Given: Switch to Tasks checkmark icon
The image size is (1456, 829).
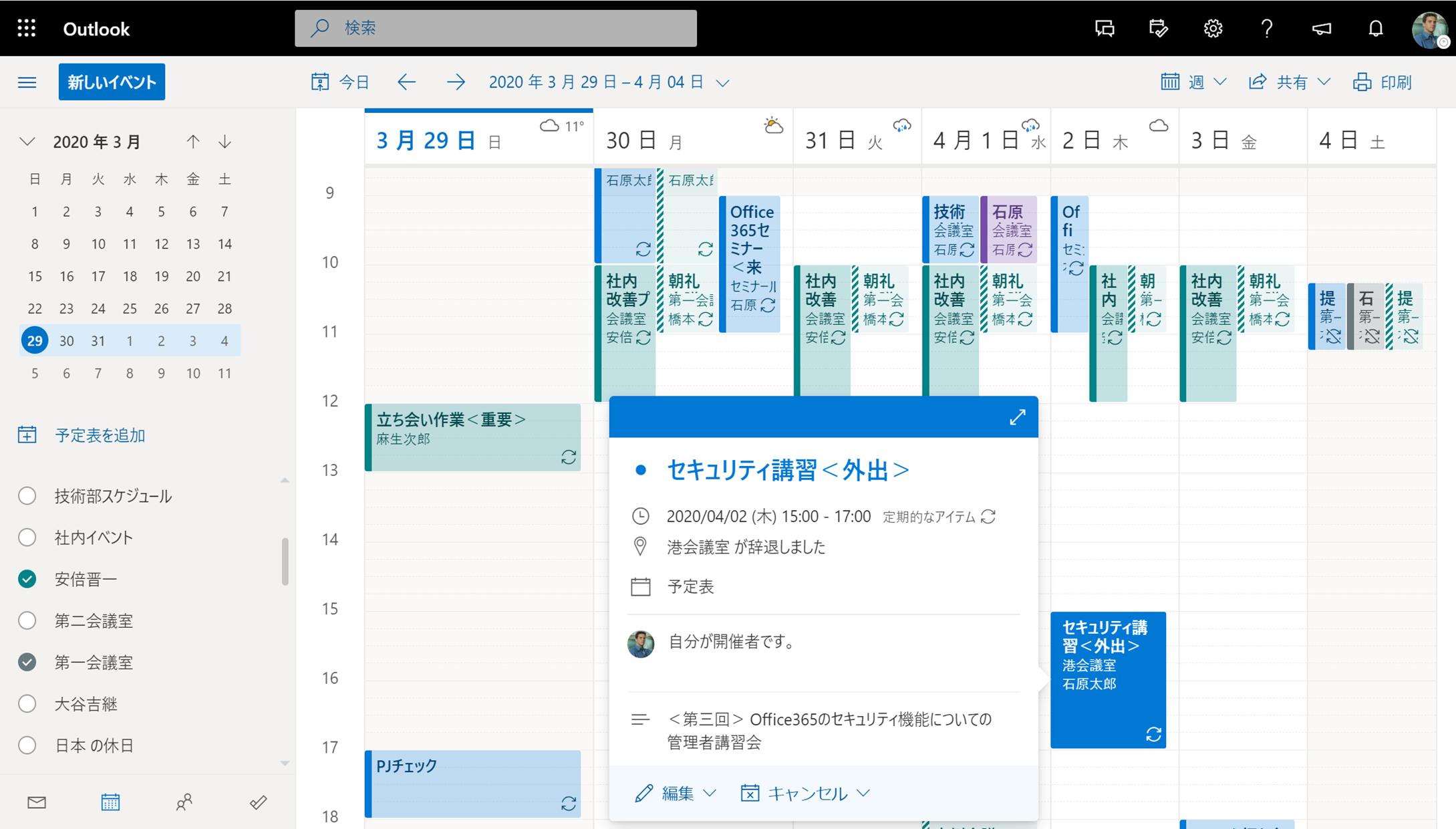Looking at the screenshot, I should (x=259, y=802).
